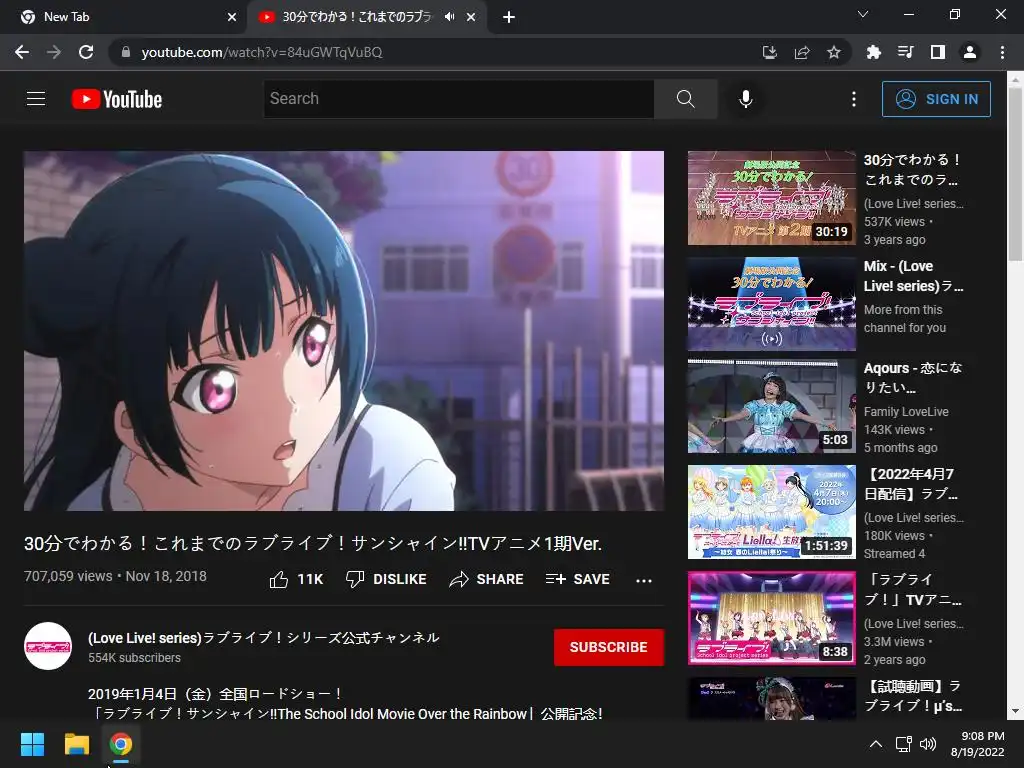This screenshot has width=1024, height=768.
Task: Open network status tray icon
Action: 903,744
